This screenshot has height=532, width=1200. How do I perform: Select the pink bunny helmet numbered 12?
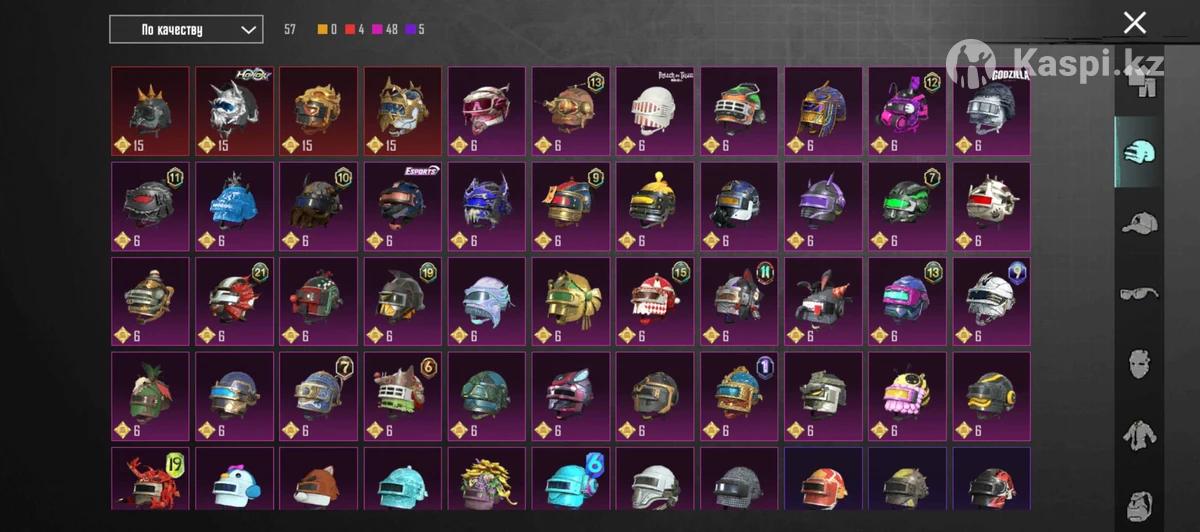[x=907, y=111]
